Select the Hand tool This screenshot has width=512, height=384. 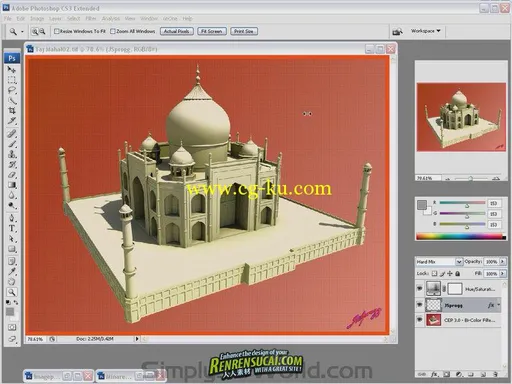coord(12,282)
